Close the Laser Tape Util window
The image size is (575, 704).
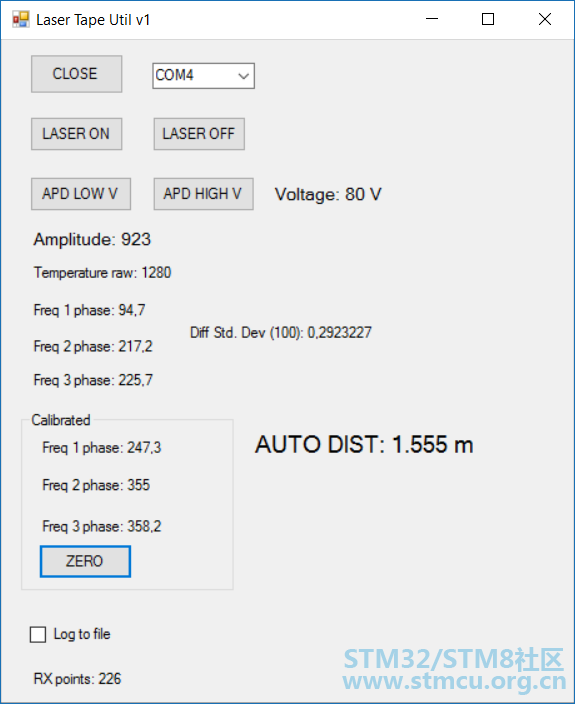[x=545, y=19]
